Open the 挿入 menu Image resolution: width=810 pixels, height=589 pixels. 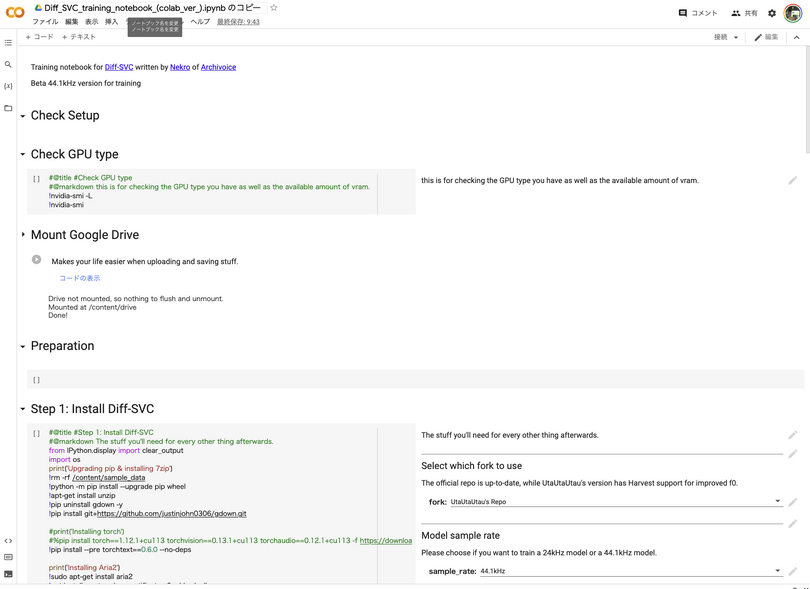click(x=112, y=22)
